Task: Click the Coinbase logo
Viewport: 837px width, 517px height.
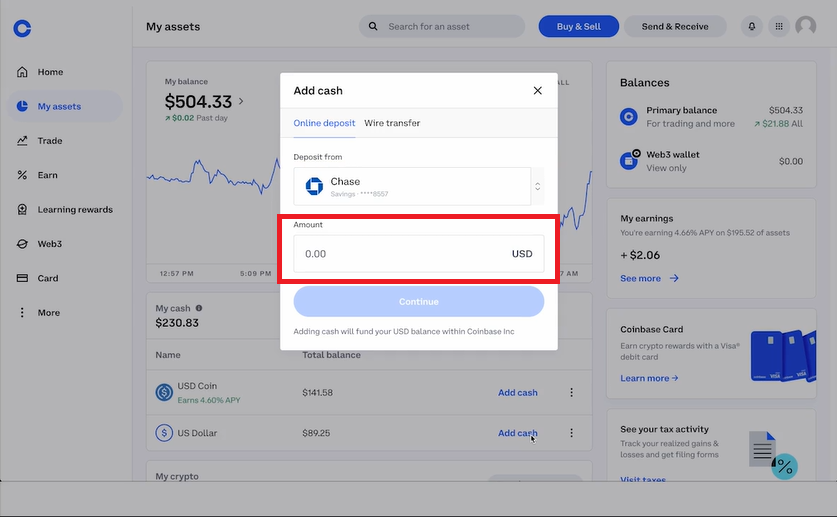Action: (x=22, y=28)
